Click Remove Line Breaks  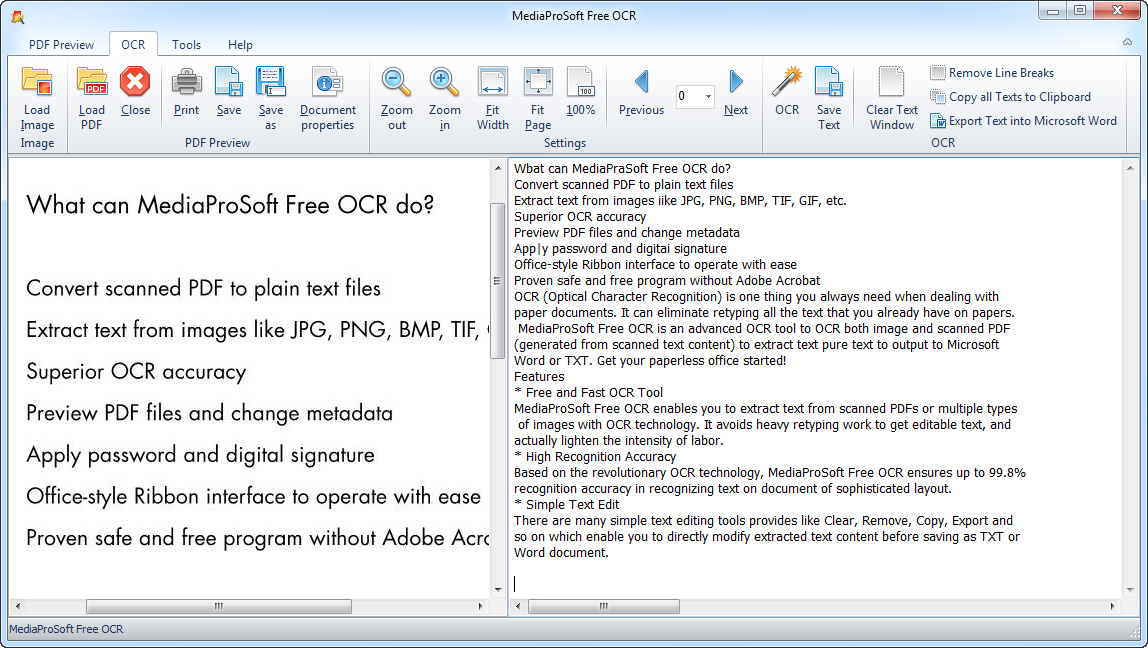(992, 72)
